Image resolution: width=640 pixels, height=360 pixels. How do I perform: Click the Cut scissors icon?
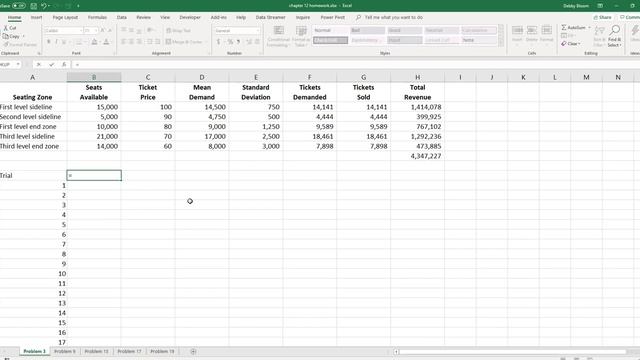pos(6,28)
